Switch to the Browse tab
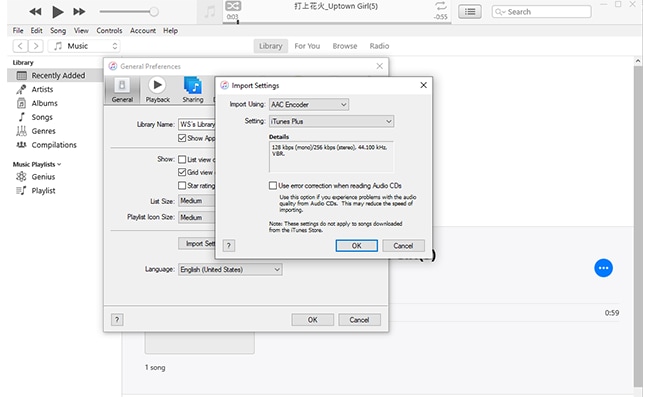 point(345,46)
